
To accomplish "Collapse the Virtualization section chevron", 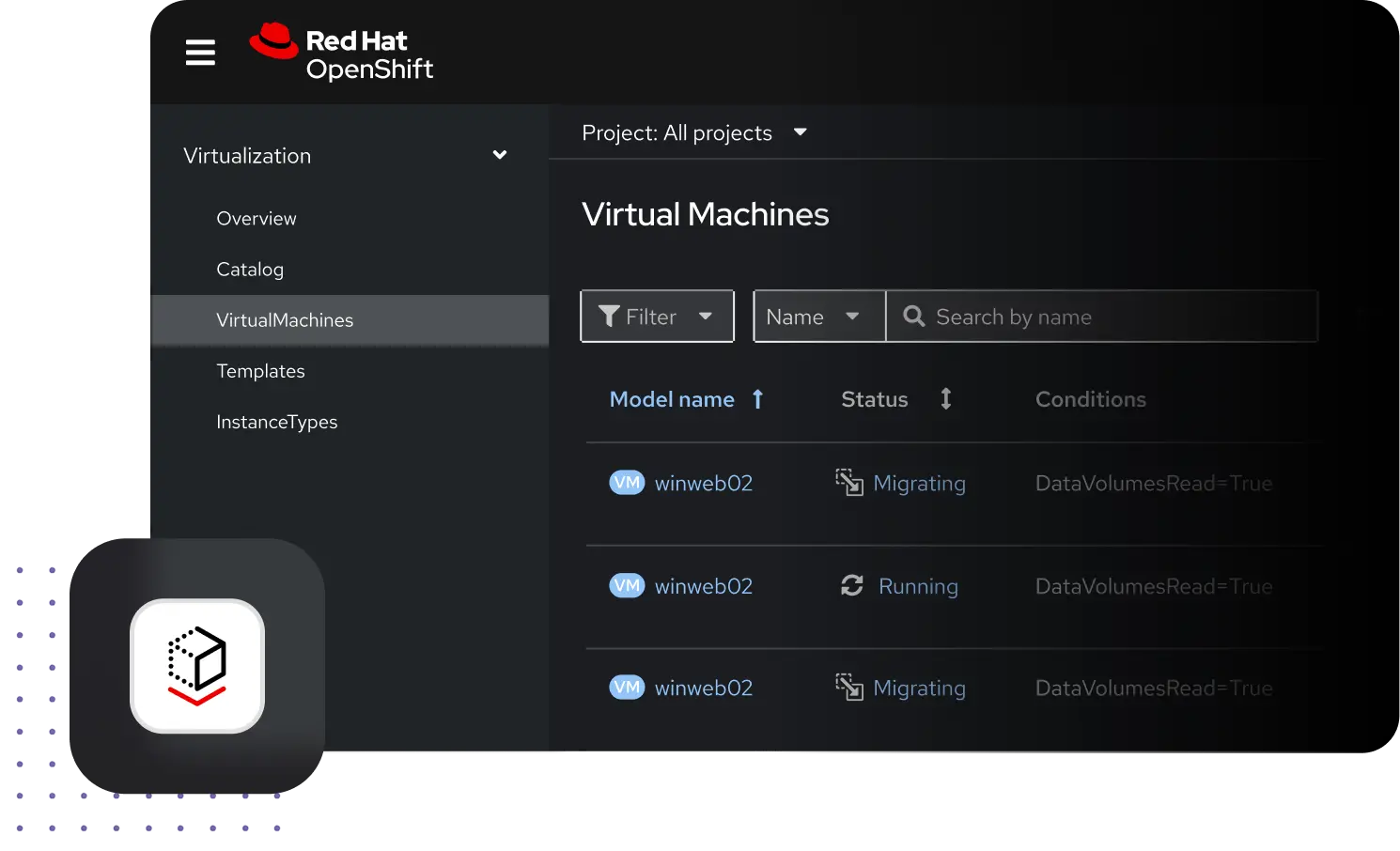I will (499, 155).
